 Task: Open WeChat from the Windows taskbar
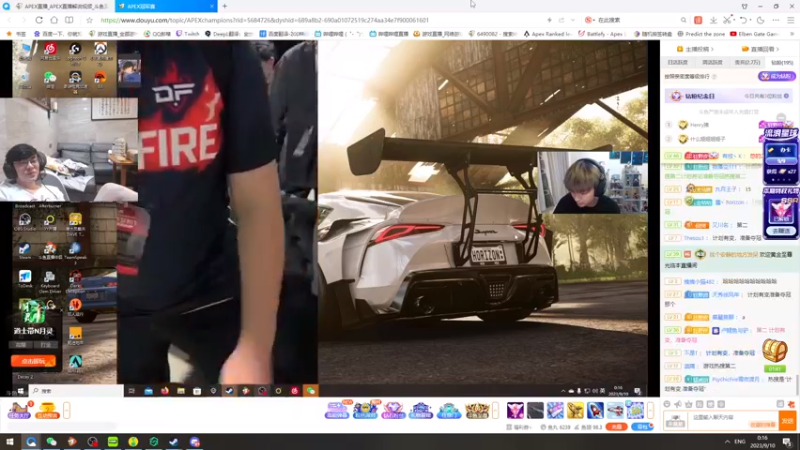[x=51, y=442]
